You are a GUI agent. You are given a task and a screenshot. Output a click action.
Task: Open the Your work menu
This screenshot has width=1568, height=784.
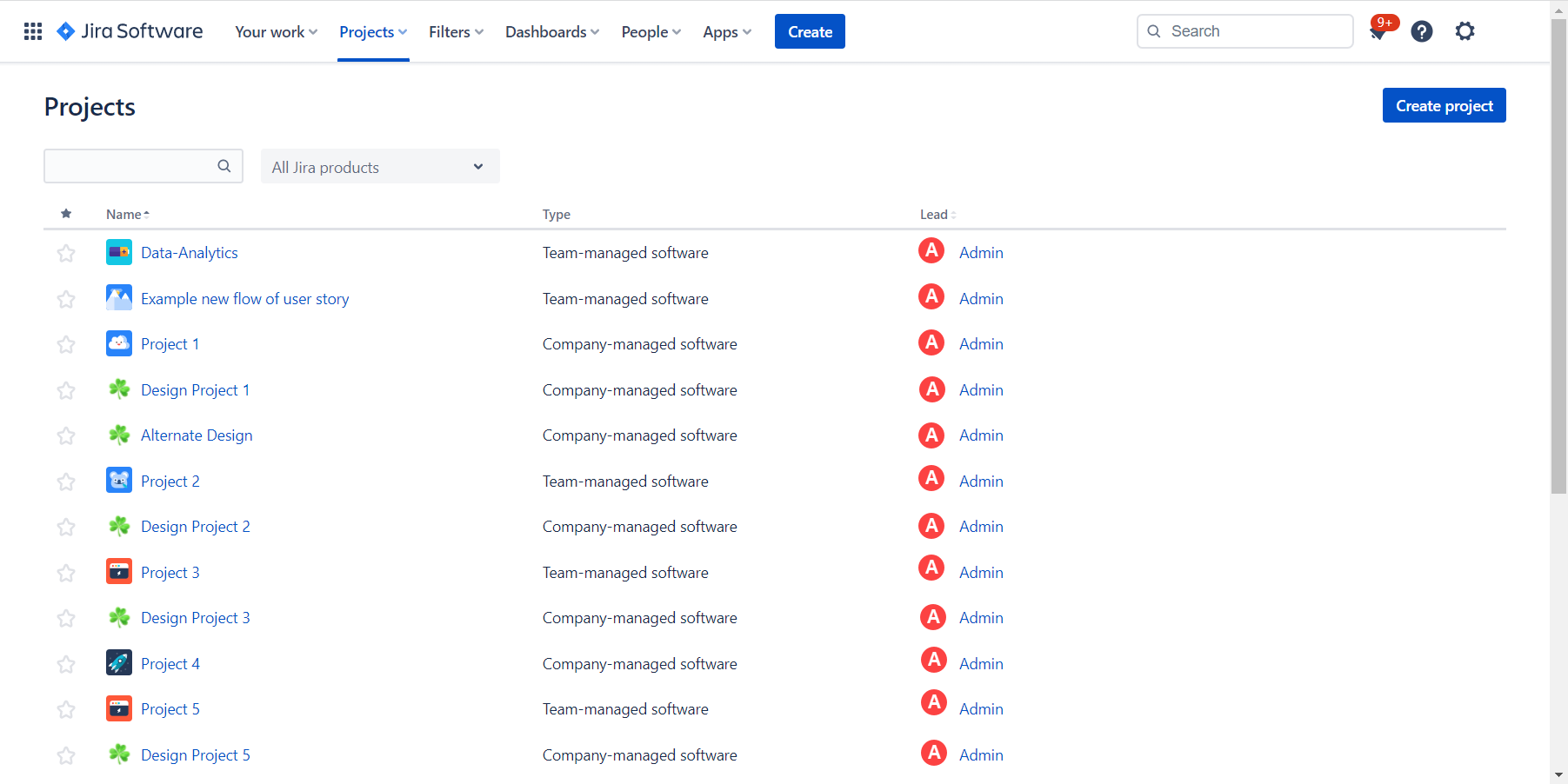tap(275, 31)
